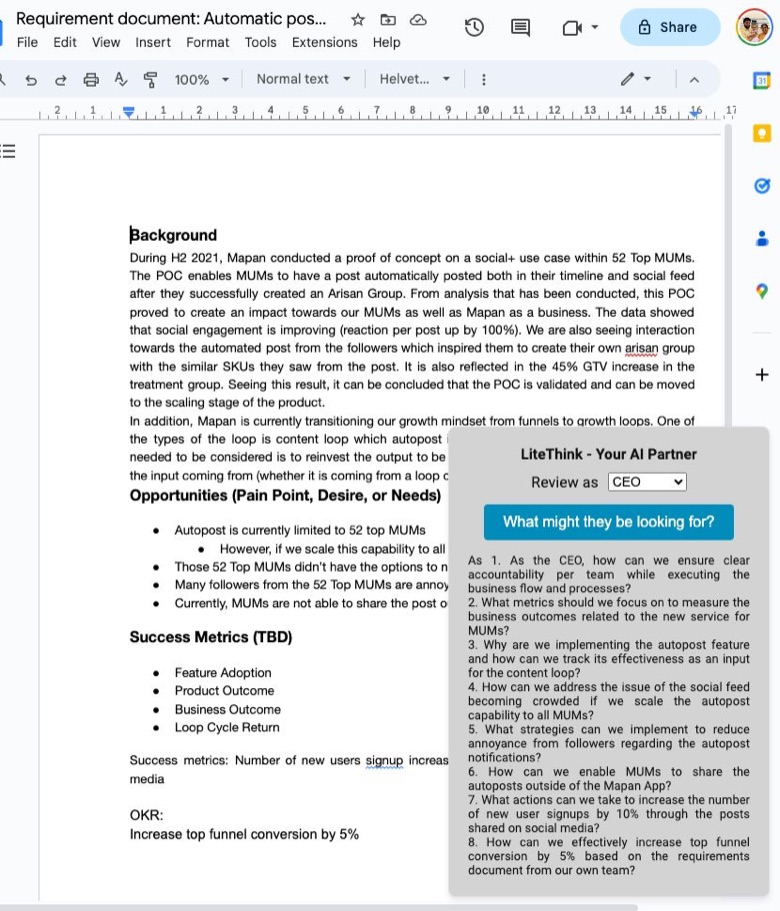Viewport: 780px width, 911px height.
Task: Click the 'OKR:' line
Action: pyautogui.click(x=146, y=815)
